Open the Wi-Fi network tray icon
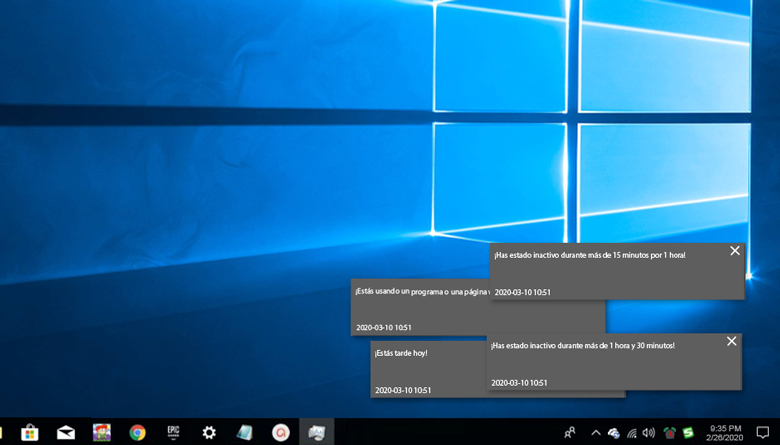The height and width of the screenshot is (445, 780). click(x=632, y=432)
